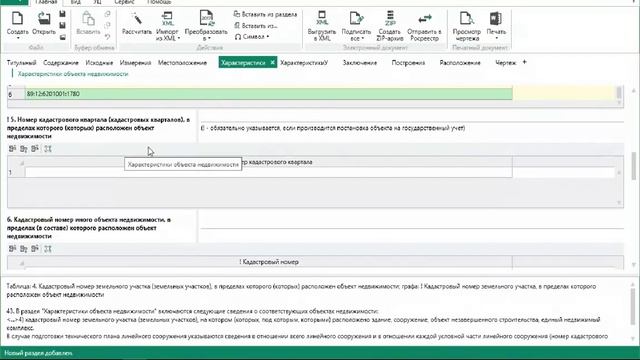The image size is (640, 360).
Task: Switch to the Измерения tab
Action: coord(136,63)
